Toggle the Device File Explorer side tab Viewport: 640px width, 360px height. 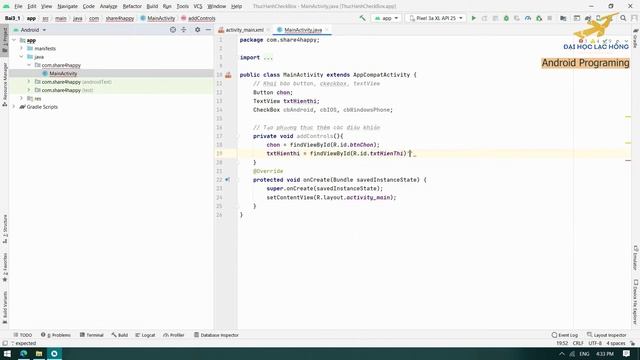(636, 301)
